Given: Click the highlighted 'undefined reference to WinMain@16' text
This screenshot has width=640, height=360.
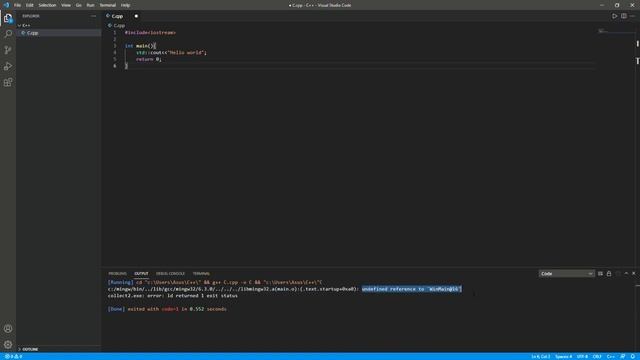Looking at the screenshot, I should point(411,289).
